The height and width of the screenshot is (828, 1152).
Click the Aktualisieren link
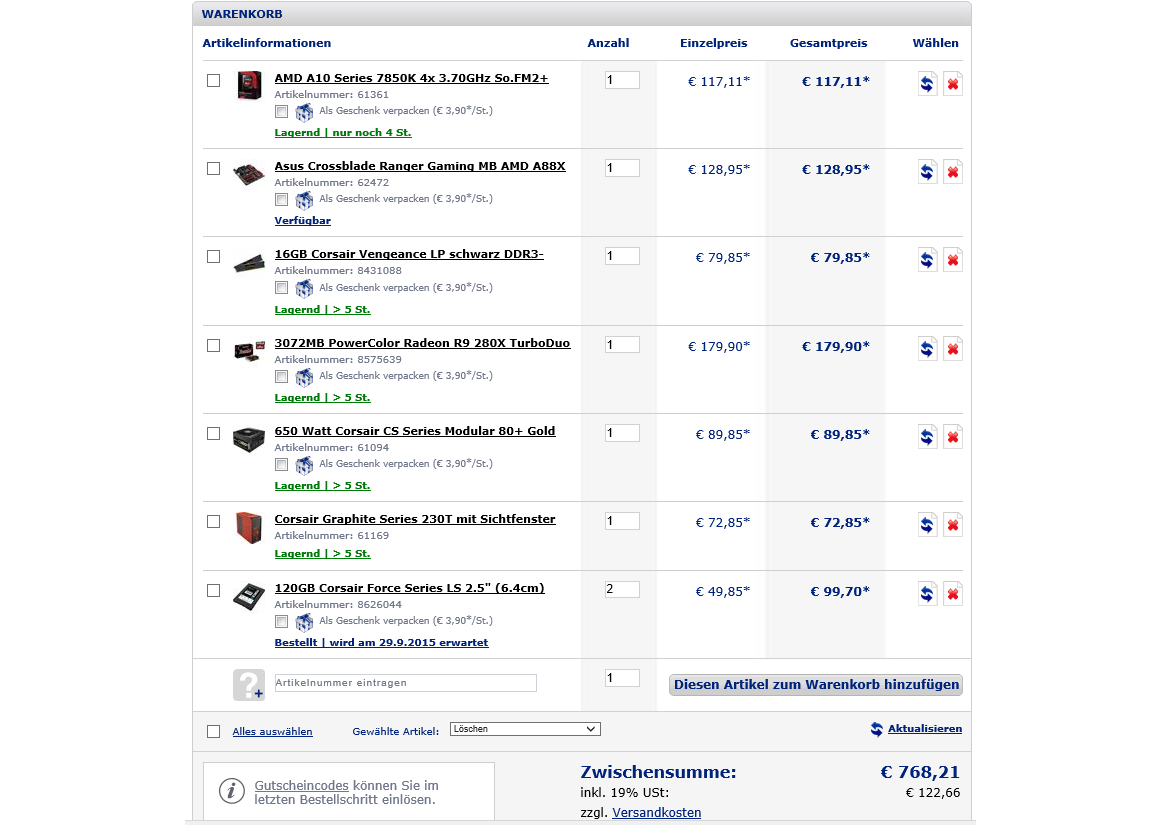(x=925, y=729)
